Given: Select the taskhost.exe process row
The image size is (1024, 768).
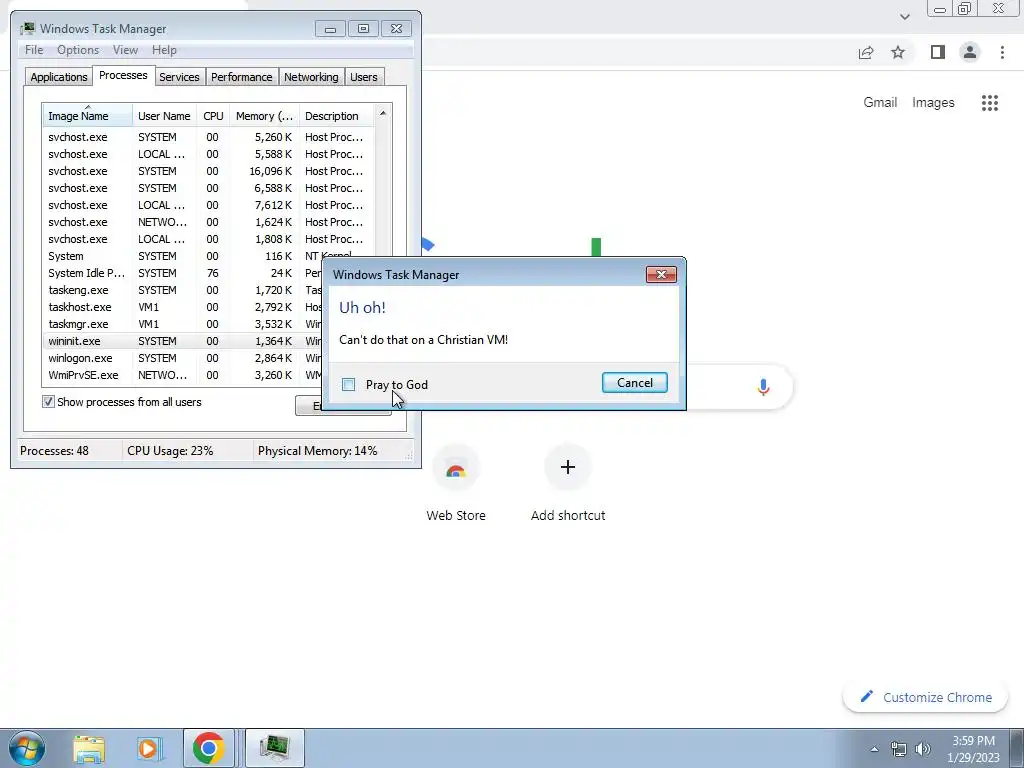Looking at the screenshot, I should [x=182, y=307].
